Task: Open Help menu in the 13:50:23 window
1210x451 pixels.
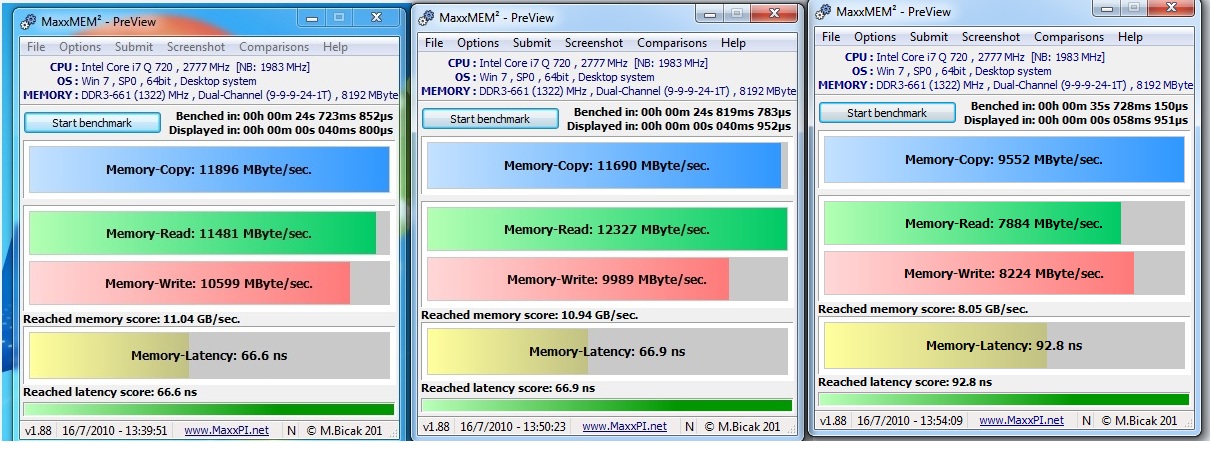Action: coord(733,43)
